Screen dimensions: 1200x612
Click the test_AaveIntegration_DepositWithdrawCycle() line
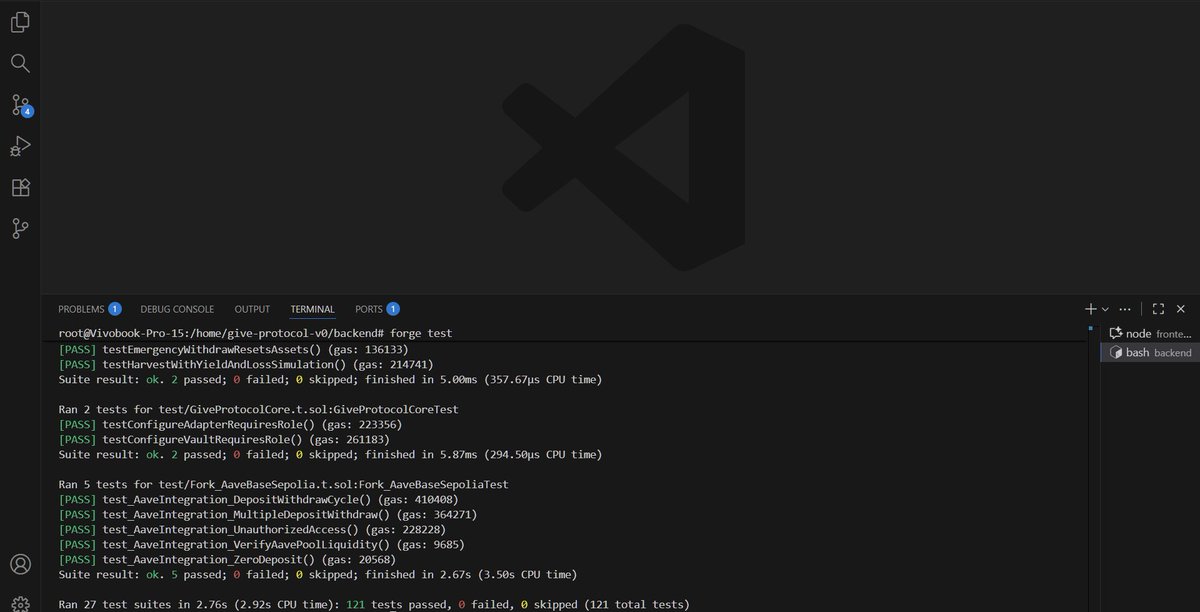(x=258, y=499)
